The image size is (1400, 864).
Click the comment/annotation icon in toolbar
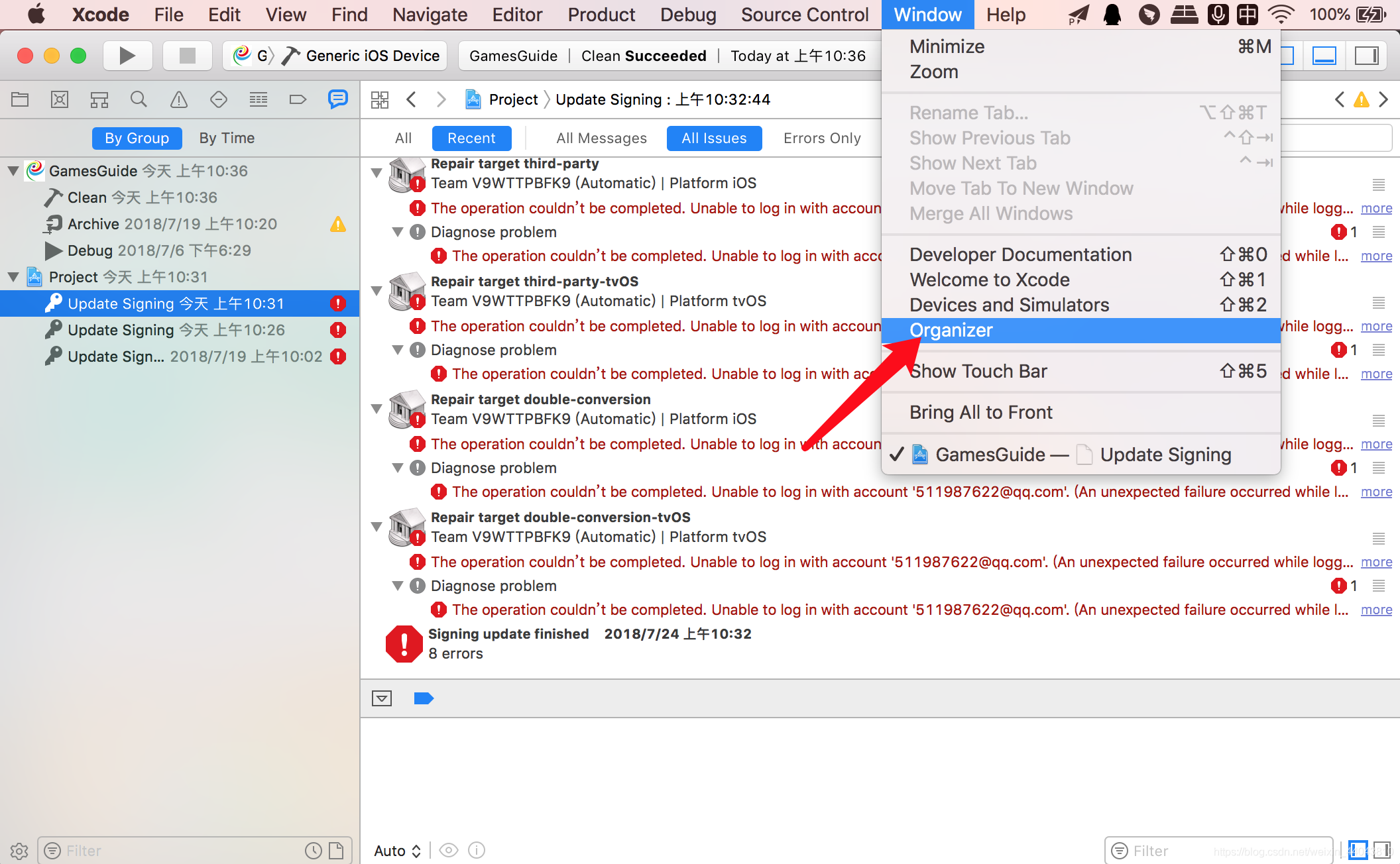pos(338,99)
